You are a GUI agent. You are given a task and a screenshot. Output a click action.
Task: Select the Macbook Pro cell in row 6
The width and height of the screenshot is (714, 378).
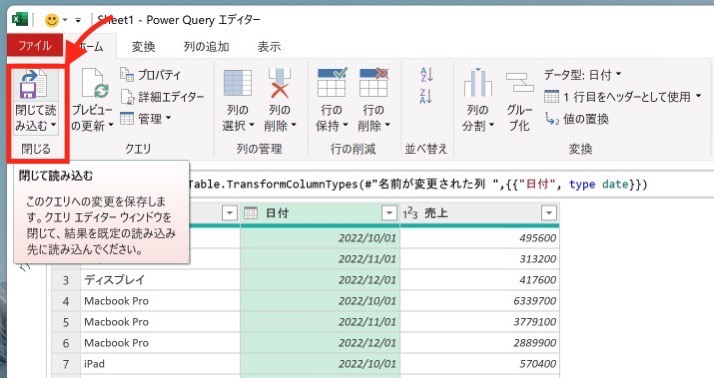(160, 342)
